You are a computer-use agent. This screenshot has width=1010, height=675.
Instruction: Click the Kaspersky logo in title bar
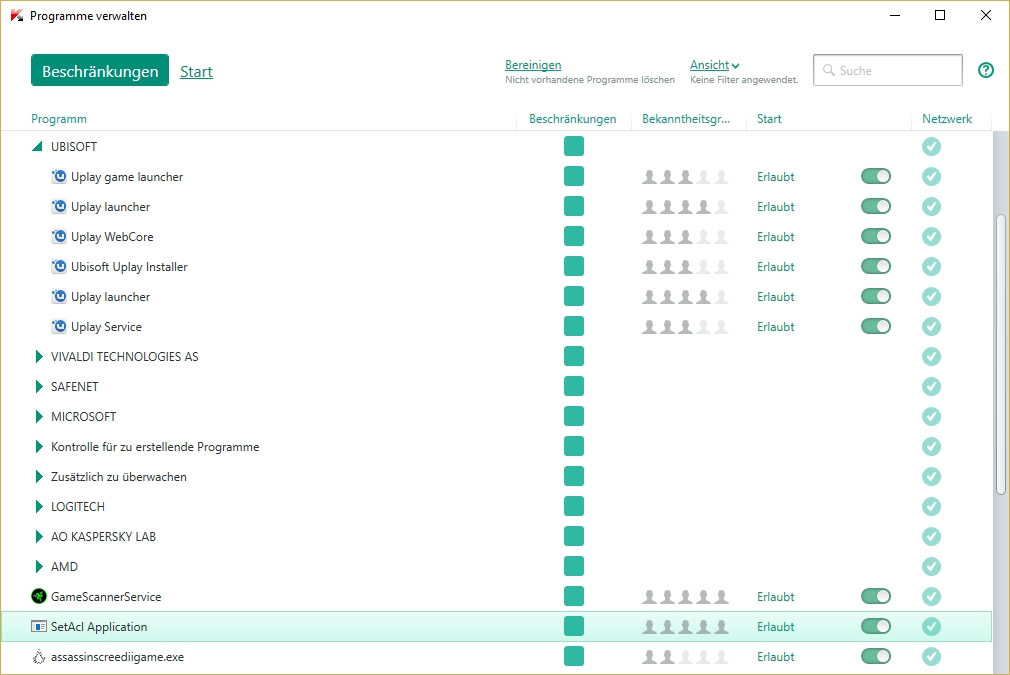tap(17, 15)
